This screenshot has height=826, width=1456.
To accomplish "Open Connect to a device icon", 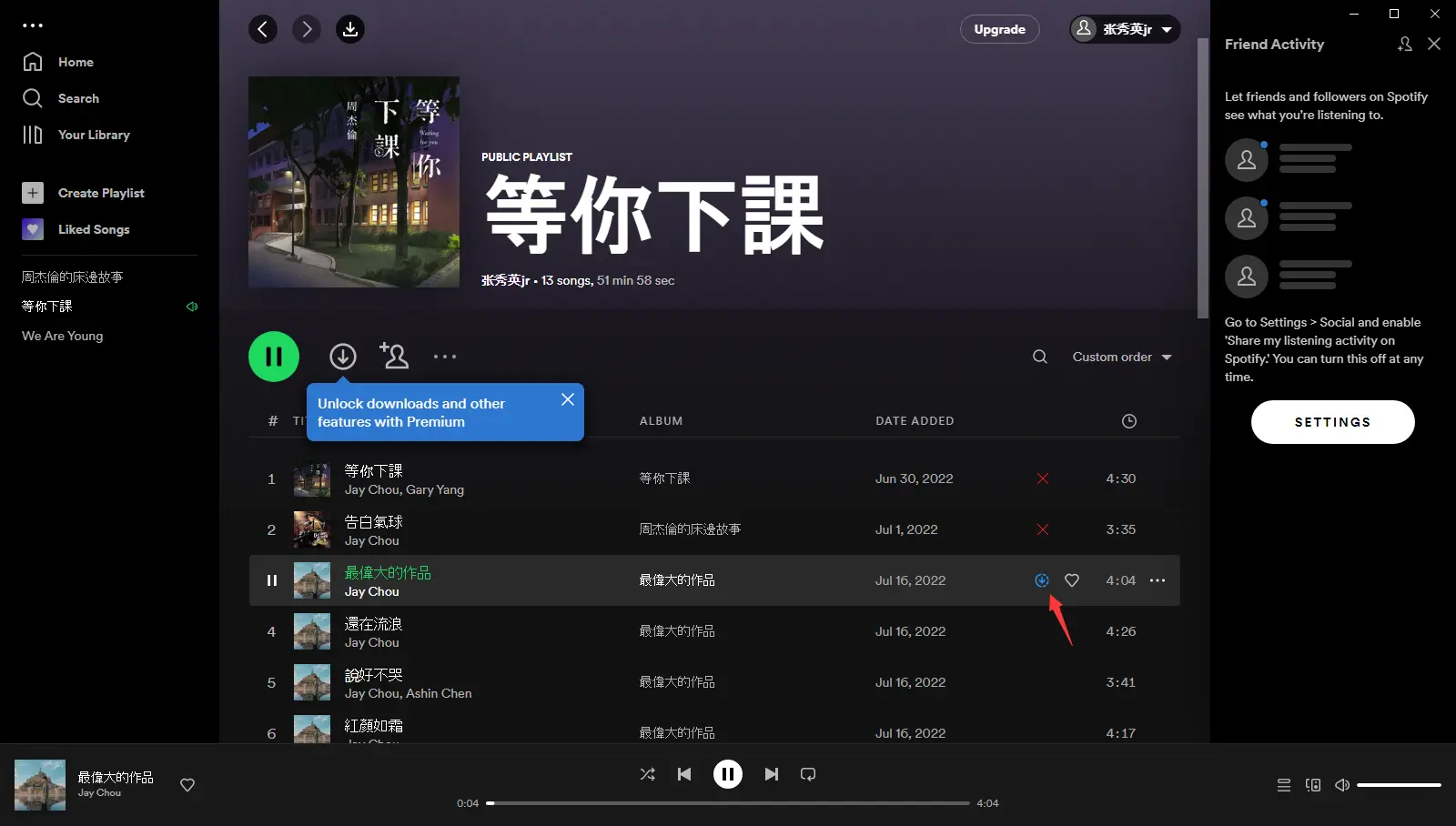I will point(1312,785).
